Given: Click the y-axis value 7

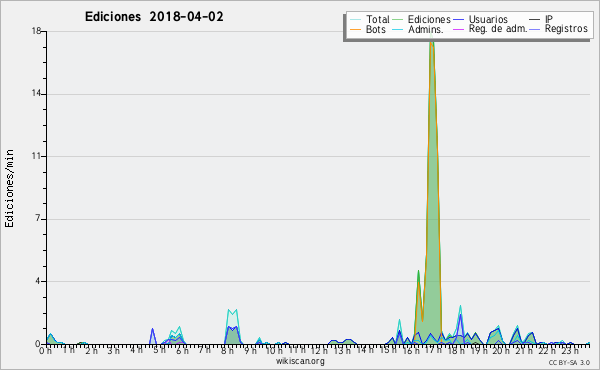Looking at the screenshot, I should 38,219.
